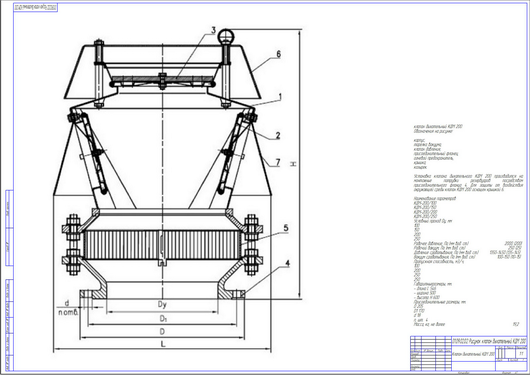530x375 pixels.
Task: Select the sheet number cell reading 11
Action: (x=521, y=353)
